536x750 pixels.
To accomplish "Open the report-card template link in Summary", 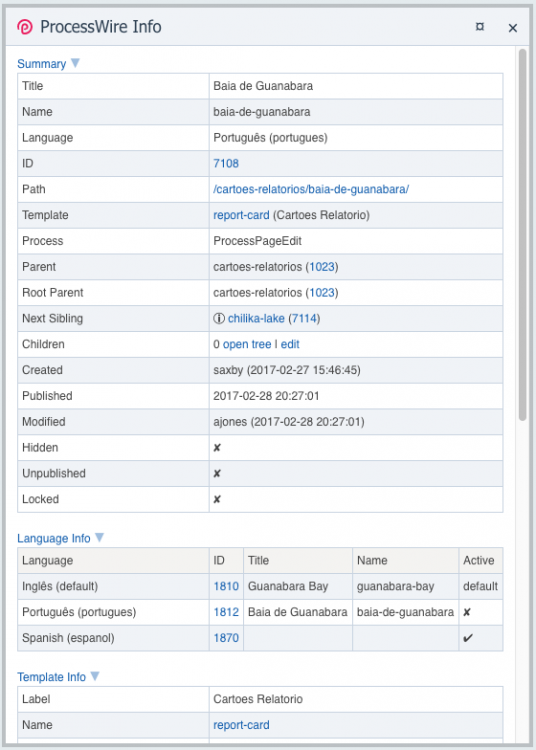I will pyautogui.click(x=241, y=215).
